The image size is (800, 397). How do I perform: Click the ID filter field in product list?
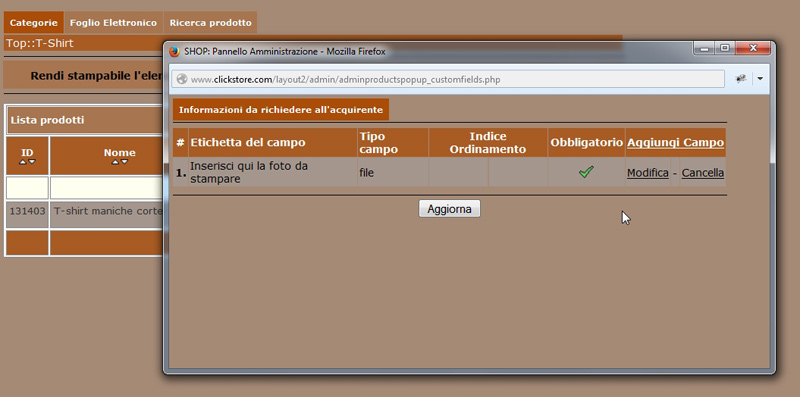(27, 188)
